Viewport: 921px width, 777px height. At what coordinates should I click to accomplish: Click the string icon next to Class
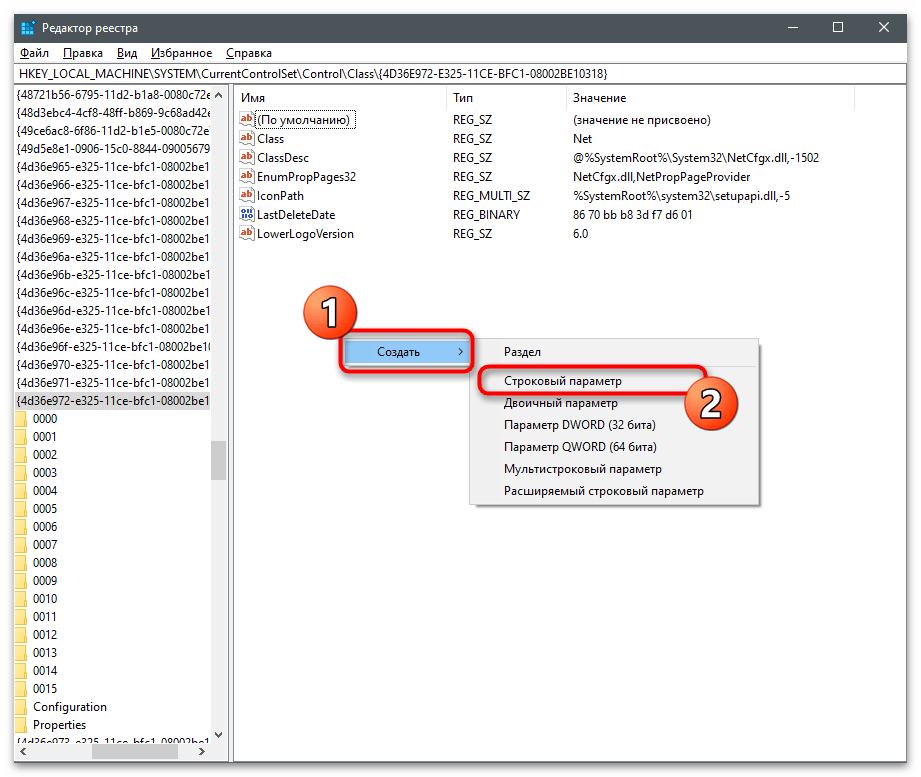(x=247, y=138)
